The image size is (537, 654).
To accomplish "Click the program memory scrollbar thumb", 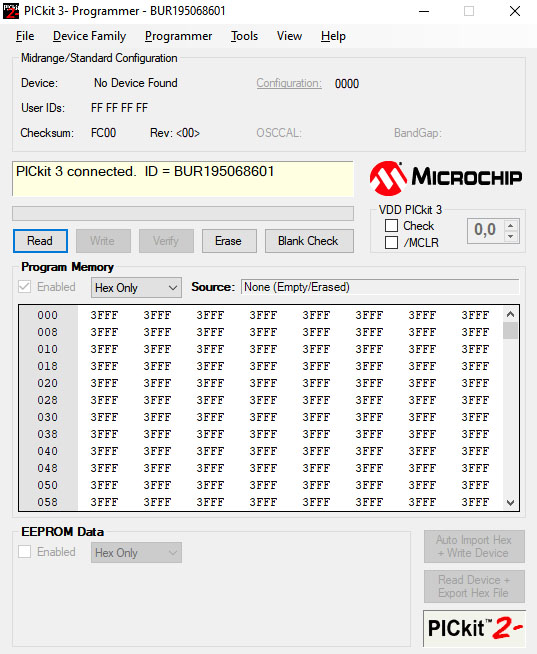I will pyautogui.click(x=510, y=330).
